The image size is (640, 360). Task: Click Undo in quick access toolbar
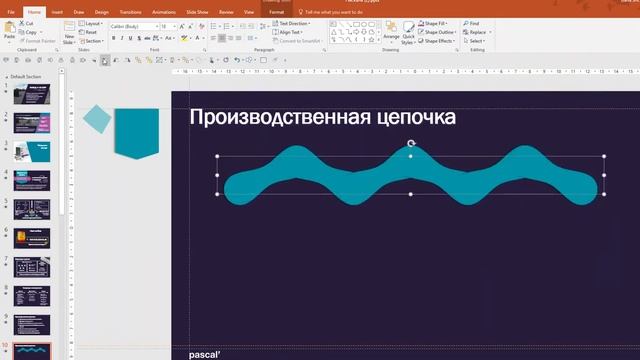click(x=237, y=60)
